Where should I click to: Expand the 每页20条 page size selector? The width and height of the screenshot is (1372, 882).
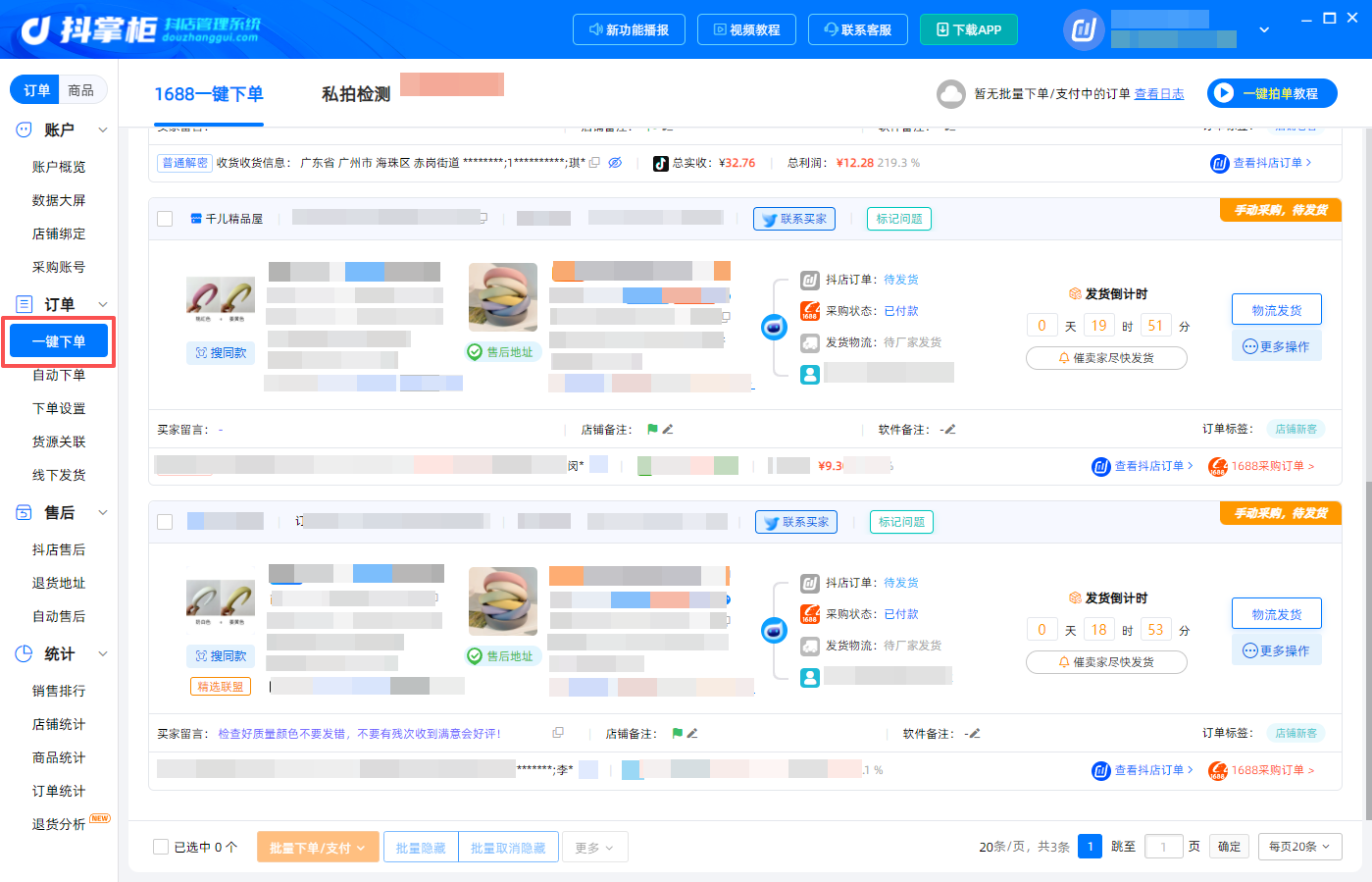[x=1299, y=847]
